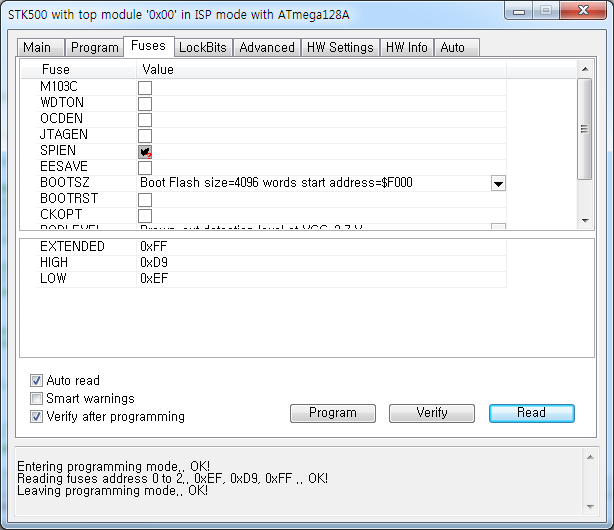This screenshot has width=614, height=530.
Task: Click the HIGH fuse value field
Action: (x=320, y=262)
